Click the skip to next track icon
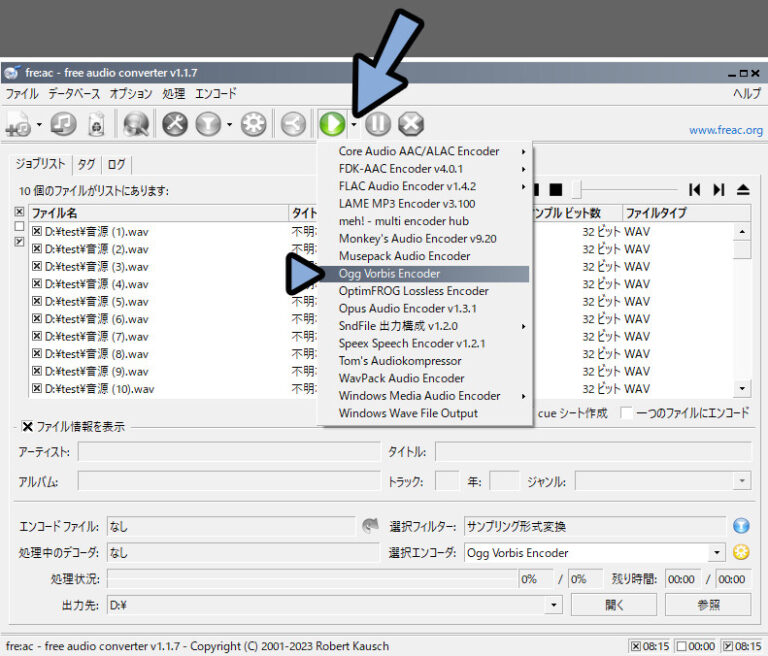Viewport: 768px width, 656px height. (x=718, y=190)
